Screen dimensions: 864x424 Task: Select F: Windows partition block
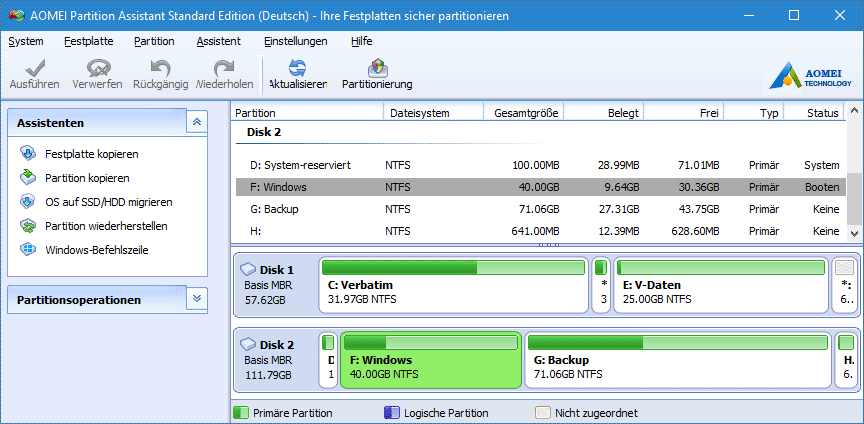click(x=431, y=360)
